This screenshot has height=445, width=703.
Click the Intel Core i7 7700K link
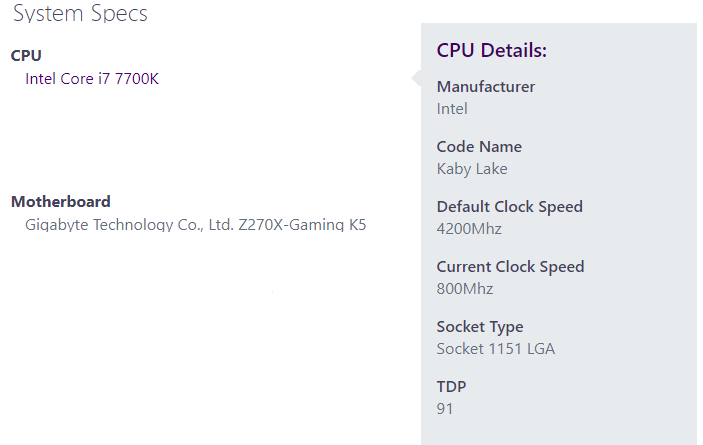pyautogui.click(x=92, y=79)
